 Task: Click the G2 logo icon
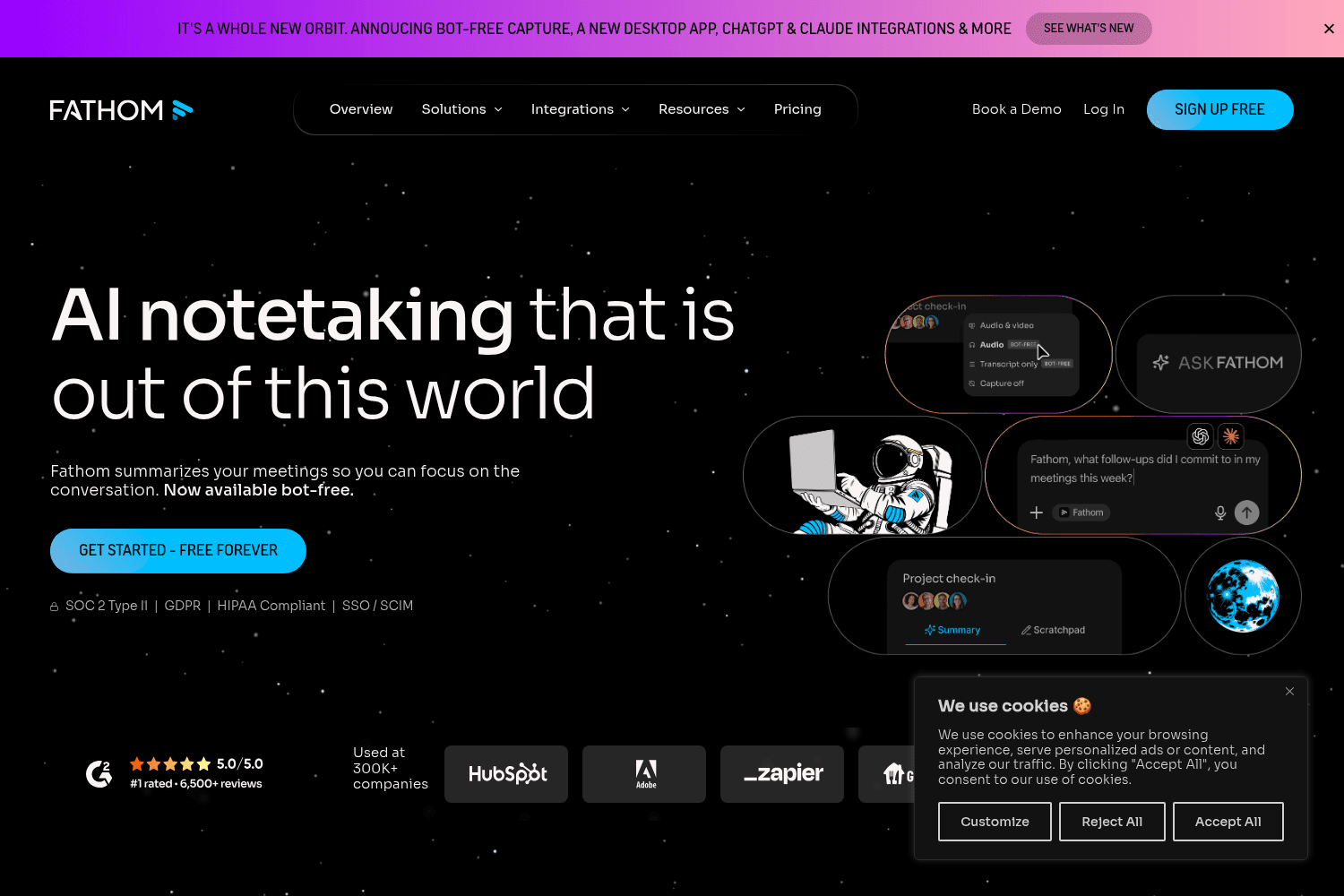[99, 773]
